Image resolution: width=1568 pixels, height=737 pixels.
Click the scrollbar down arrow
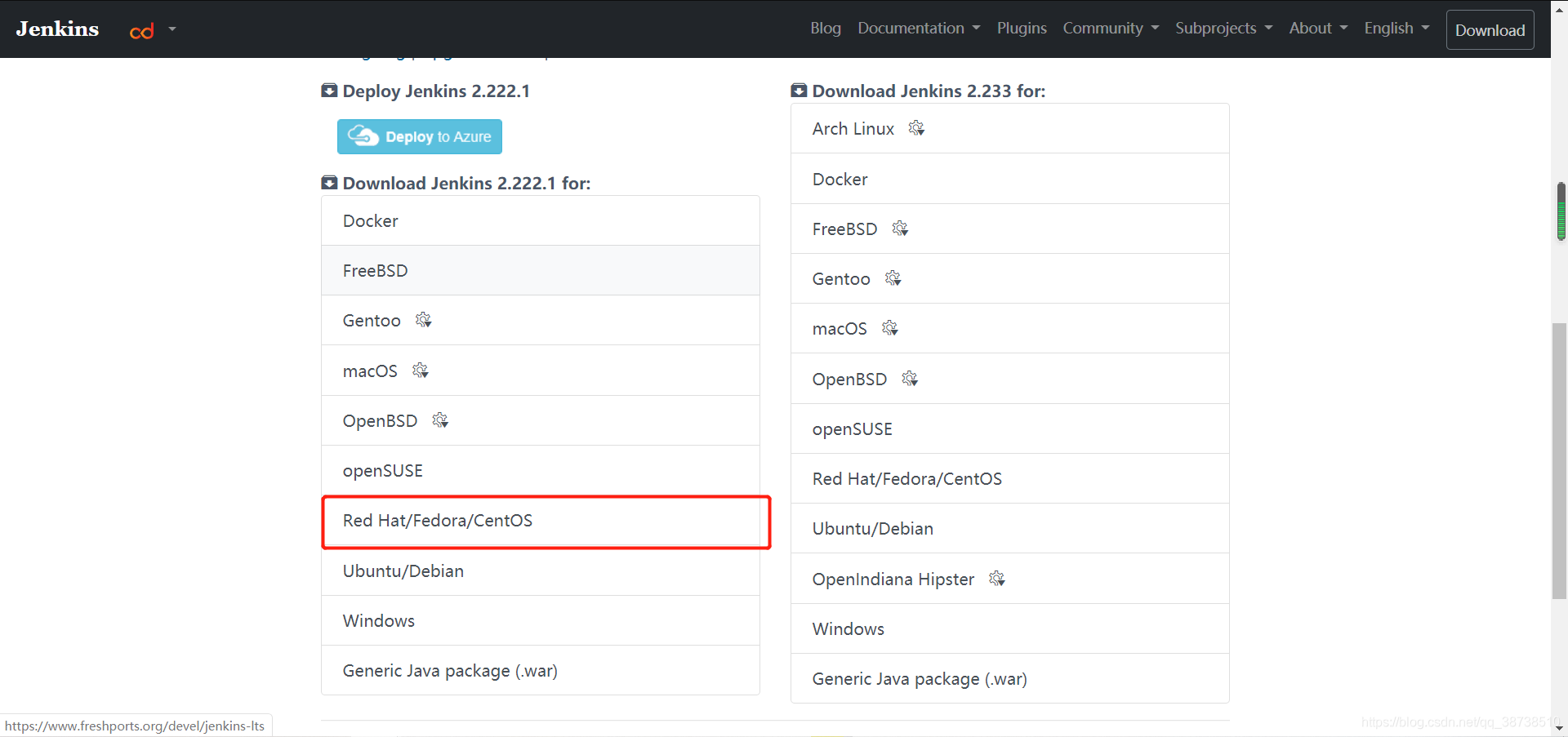pos(1560,727)
